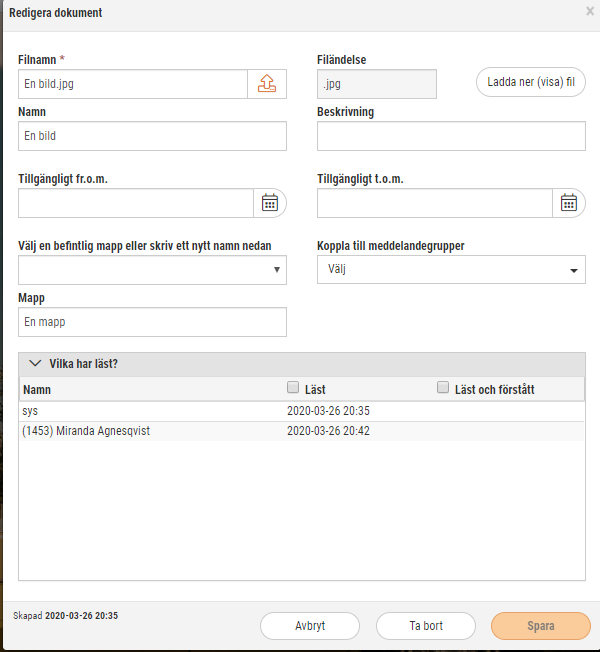Select the Miranda Agnesqvist row
Image resolution: width=600 pixels, height=652 pixels.
[301, 431]
